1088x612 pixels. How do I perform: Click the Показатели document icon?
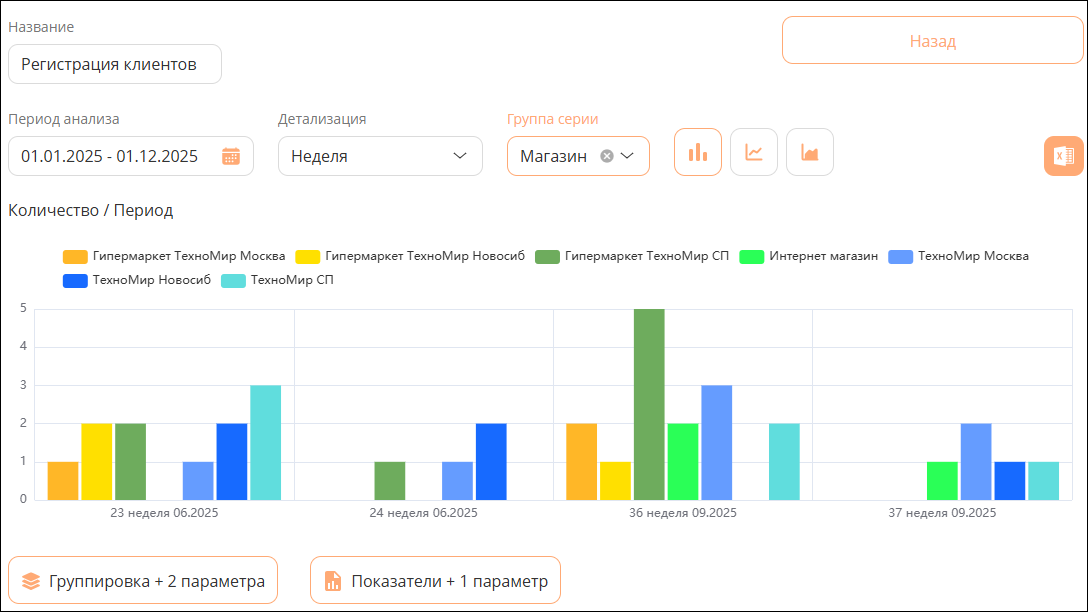(x=333, y=581)
